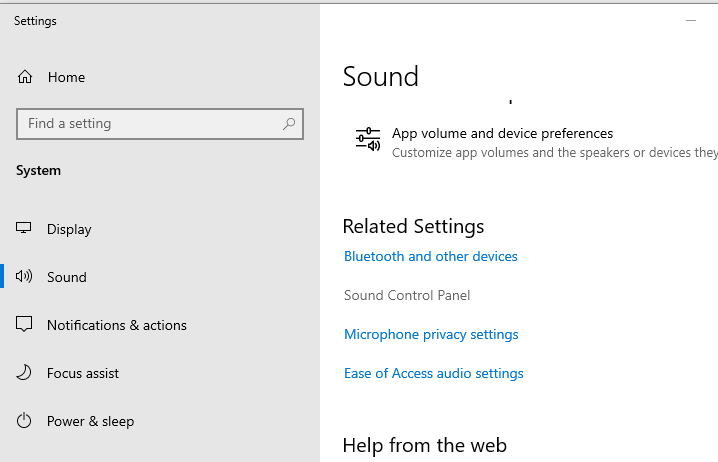718x462 pixels.
Task: Go to Focus assist settings
Action: (83, 373)
